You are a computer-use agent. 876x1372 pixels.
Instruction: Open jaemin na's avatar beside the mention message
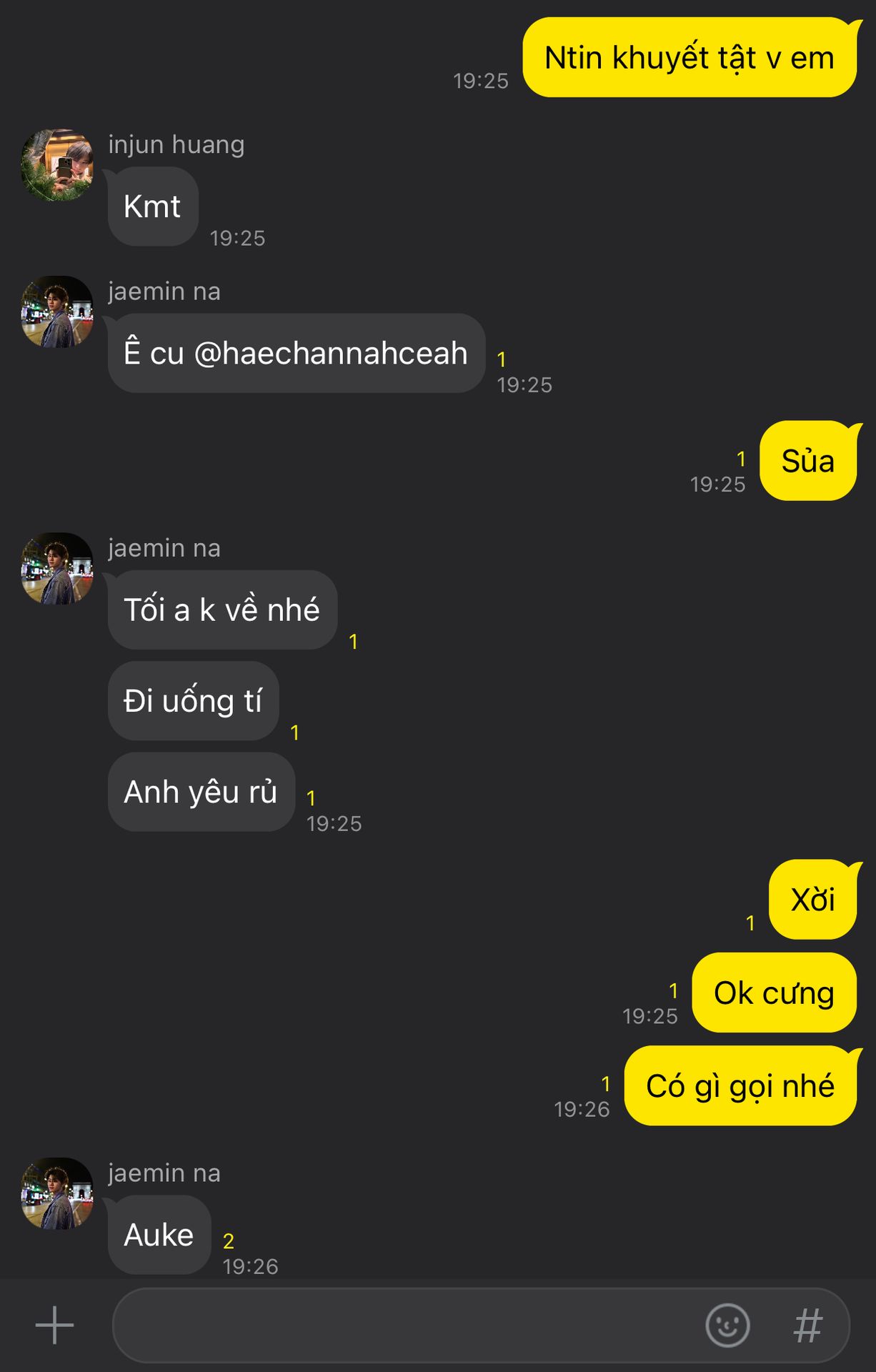point(57,312)
